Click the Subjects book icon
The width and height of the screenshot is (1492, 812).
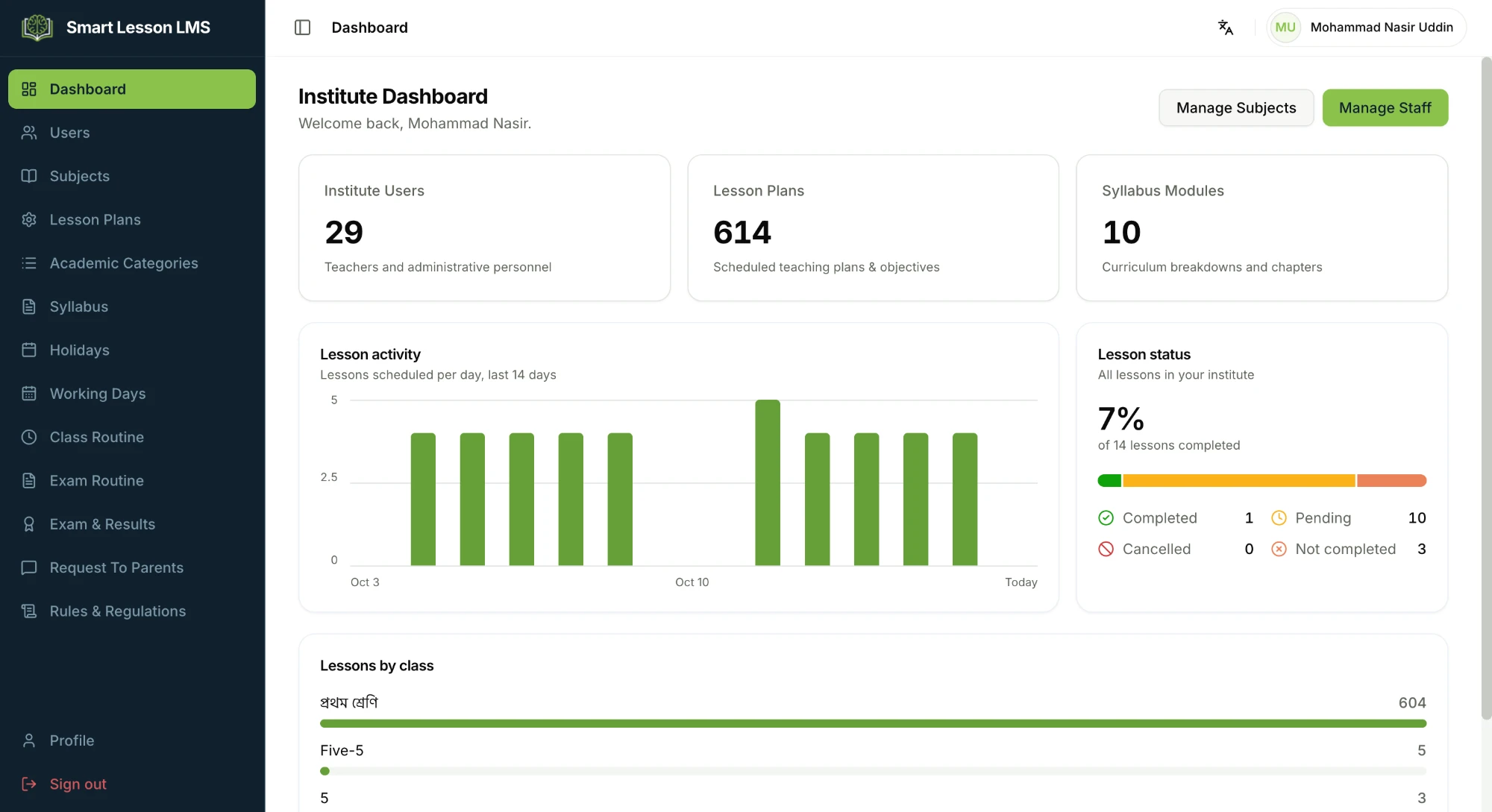[x=29, y=176]
